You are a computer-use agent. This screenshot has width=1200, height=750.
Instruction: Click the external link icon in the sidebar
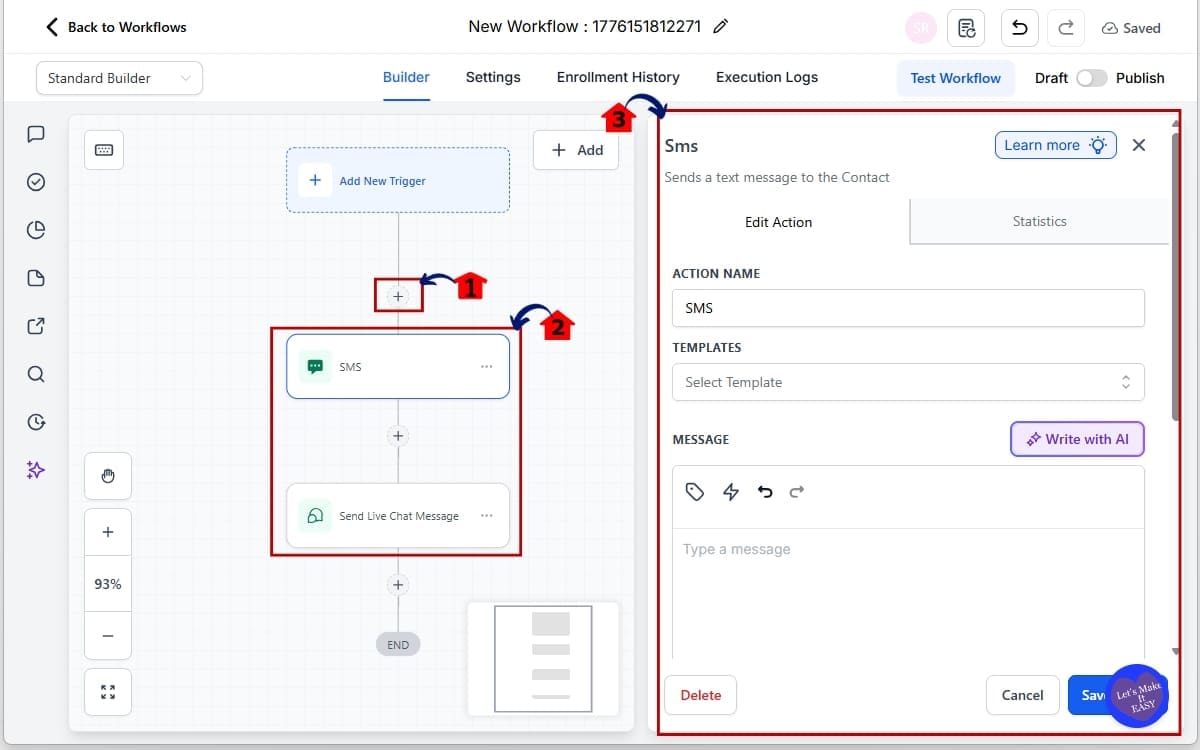[x=36, y=326]
